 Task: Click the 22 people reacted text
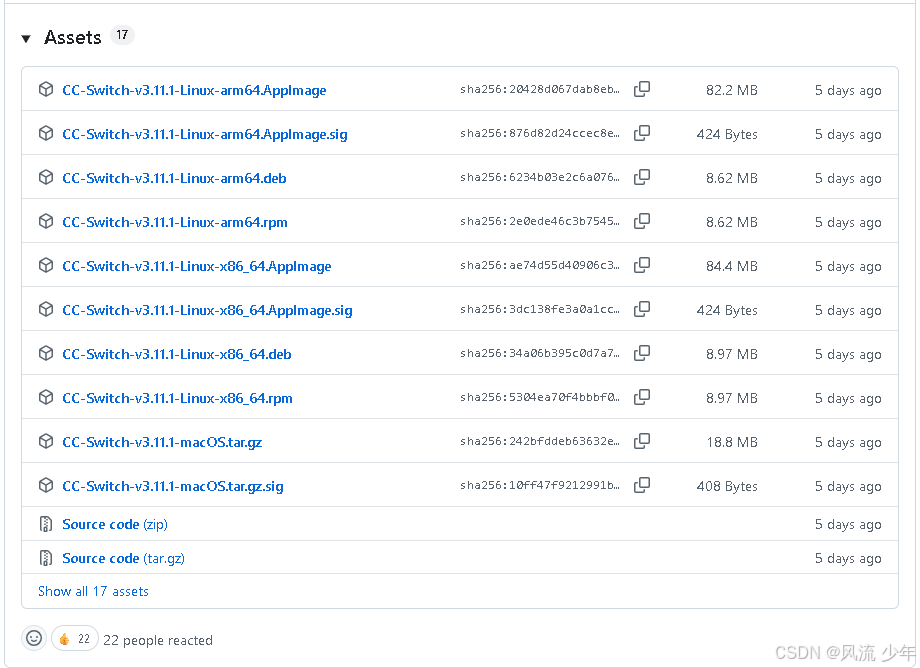click(x=158, y=640)
